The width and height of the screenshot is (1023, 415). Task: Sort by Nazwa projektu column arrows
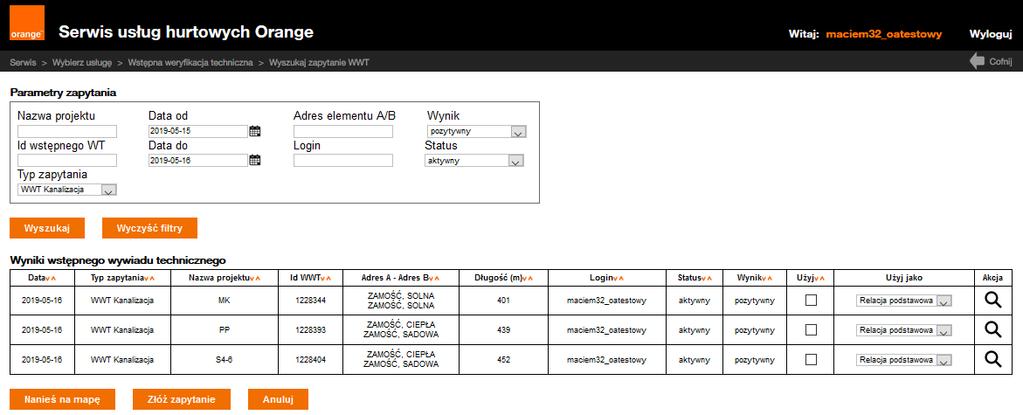(256, 278)
